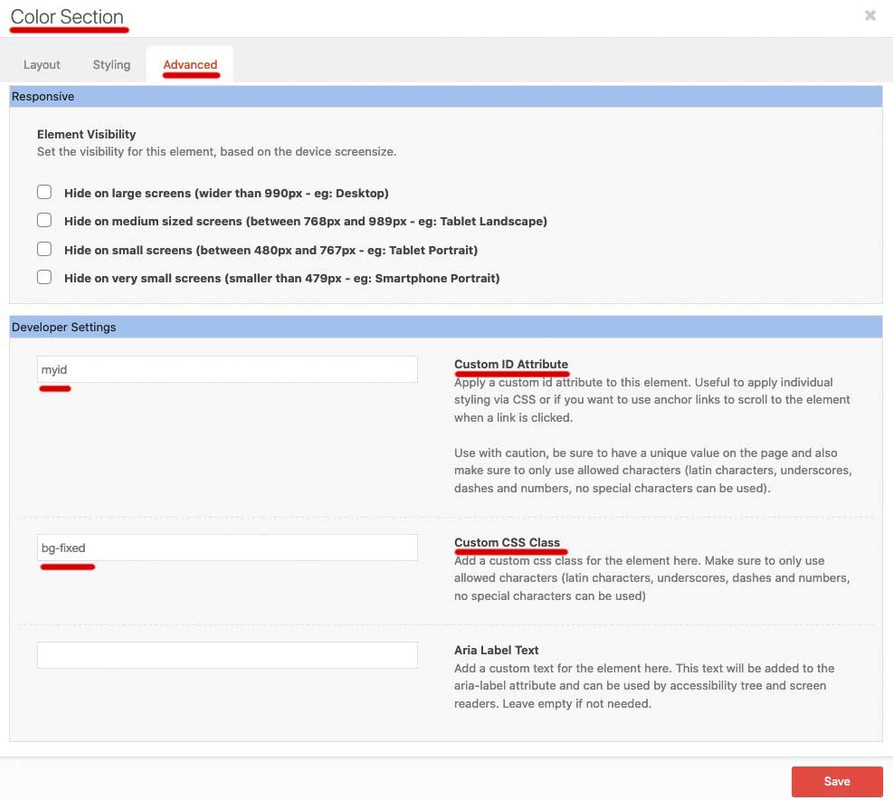Click the Custom CSS Class label
Screen dimensions: 893x800
pos(507,542)
